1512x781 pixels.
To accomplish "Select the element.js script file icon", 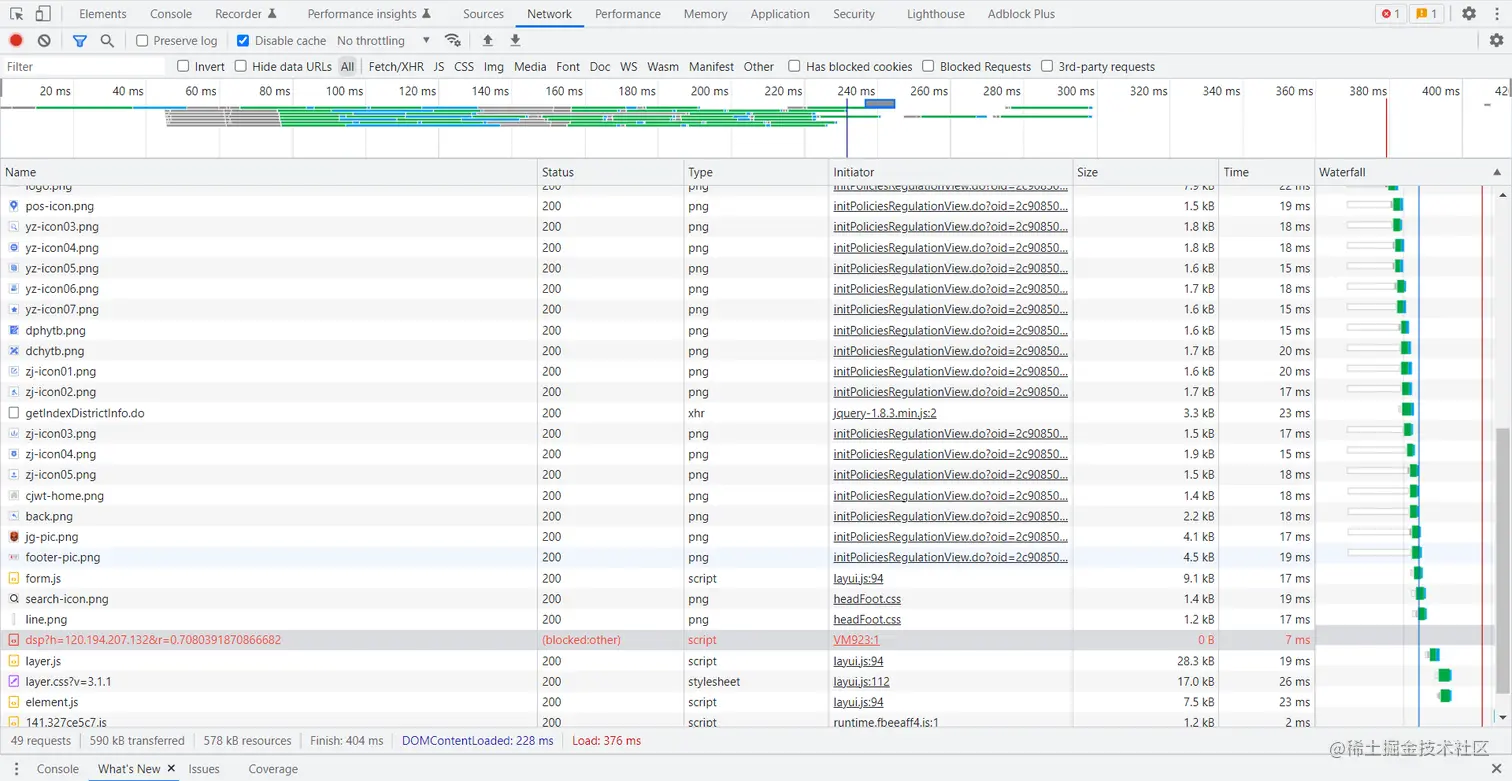I will [14, 702].
